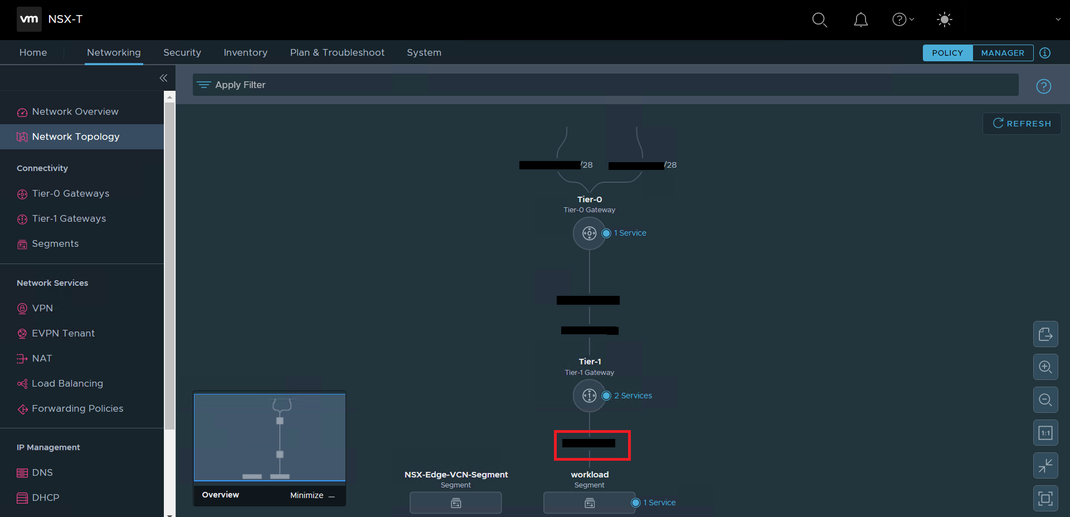This screenshot has width=1070, height=517.
Task: Open workload "1 Service" link
Action: coord(659,503)
